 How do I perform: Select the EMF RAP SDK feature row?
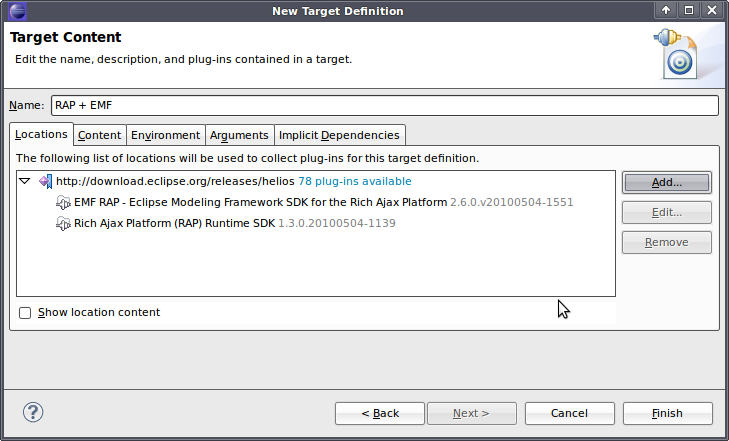click(315, 203)
